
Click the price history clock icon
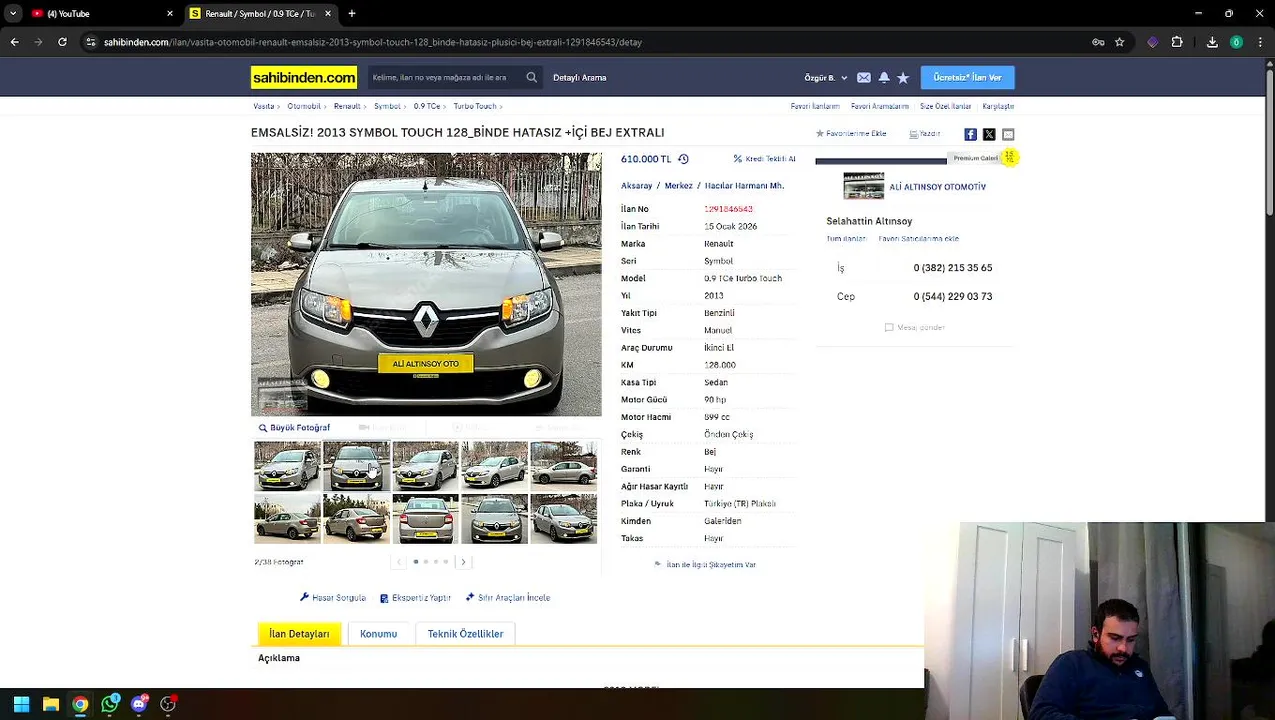click(x=683, y=159)
